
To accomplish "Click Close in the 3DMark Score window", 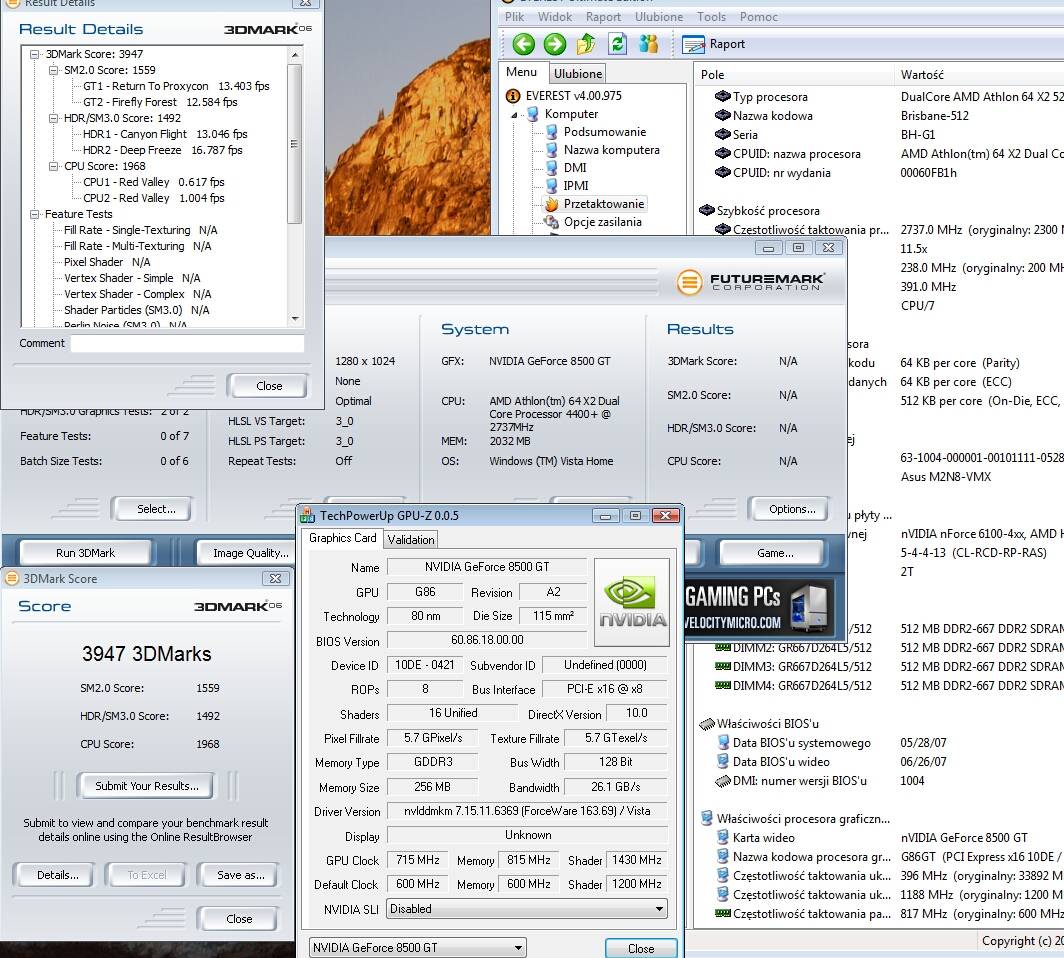I will point(239,919).
